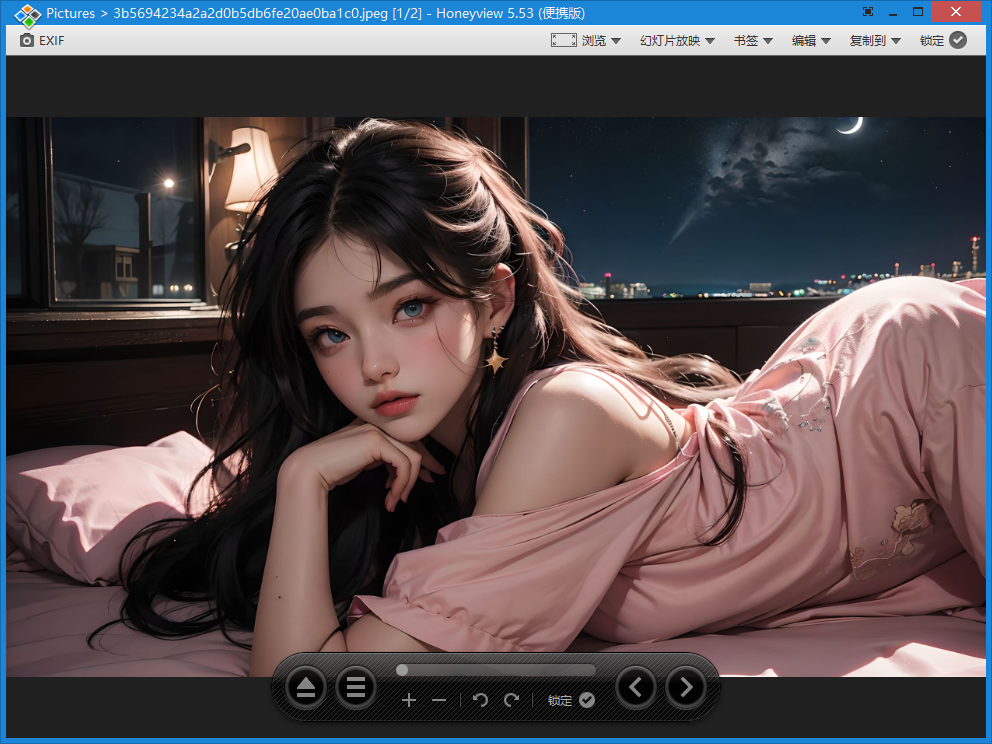Click the fullscreen frame icon beside 浏览
Screen dimensions: 992x744
564,40
